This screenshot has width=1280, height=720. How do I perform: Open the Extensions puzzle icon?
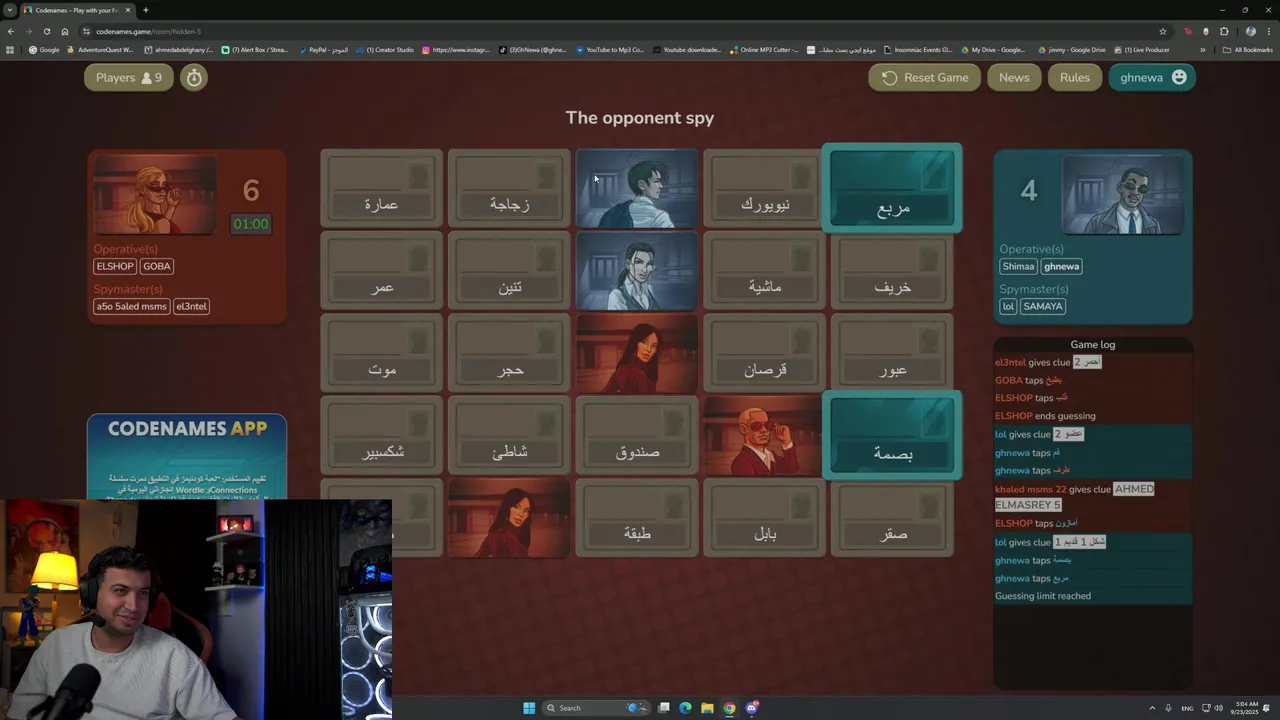(1224, 31)
